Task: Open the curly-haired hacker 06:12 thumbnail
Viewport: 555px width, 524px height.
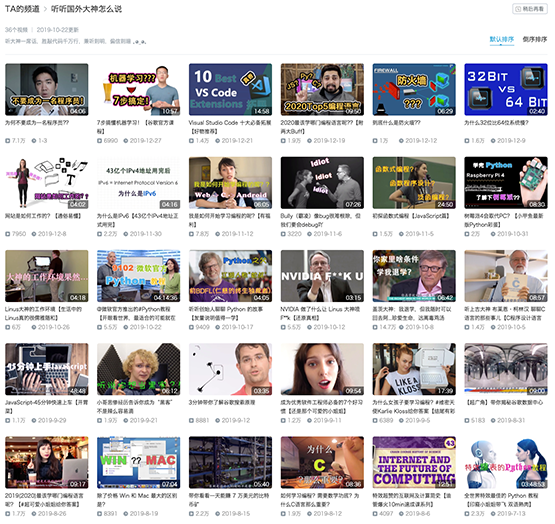Action: [x=138, y=369]
